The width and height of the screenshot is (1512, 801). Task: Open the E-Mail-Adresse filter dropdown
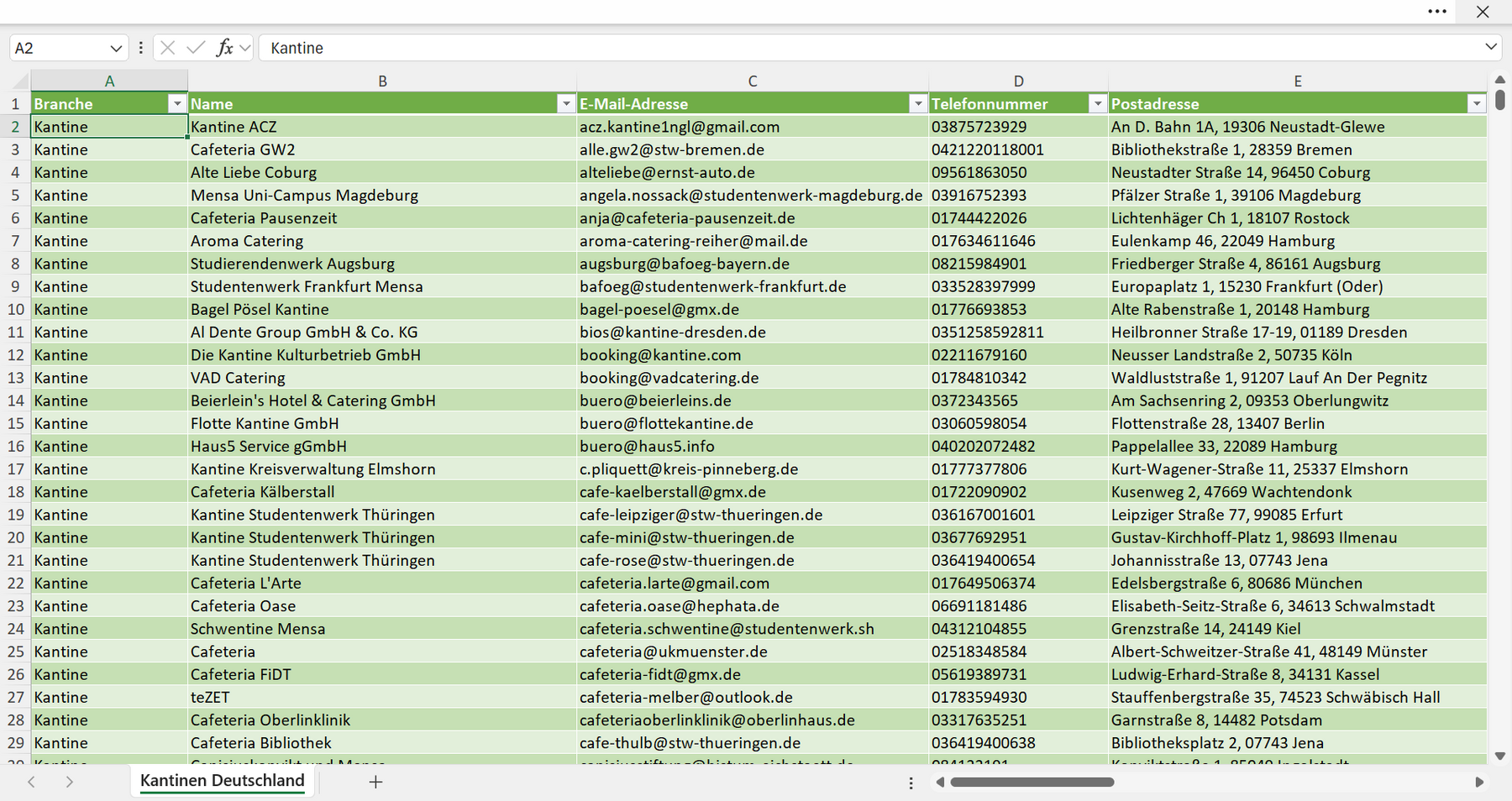point(918,103)
